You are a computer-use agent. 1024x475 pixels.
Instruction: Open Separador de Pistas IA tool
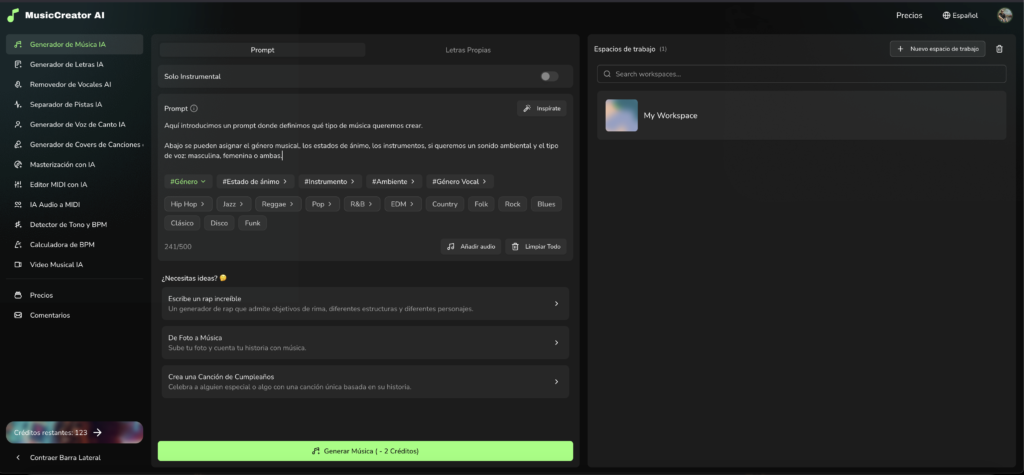pyautogui.click(x=66, y=104)
